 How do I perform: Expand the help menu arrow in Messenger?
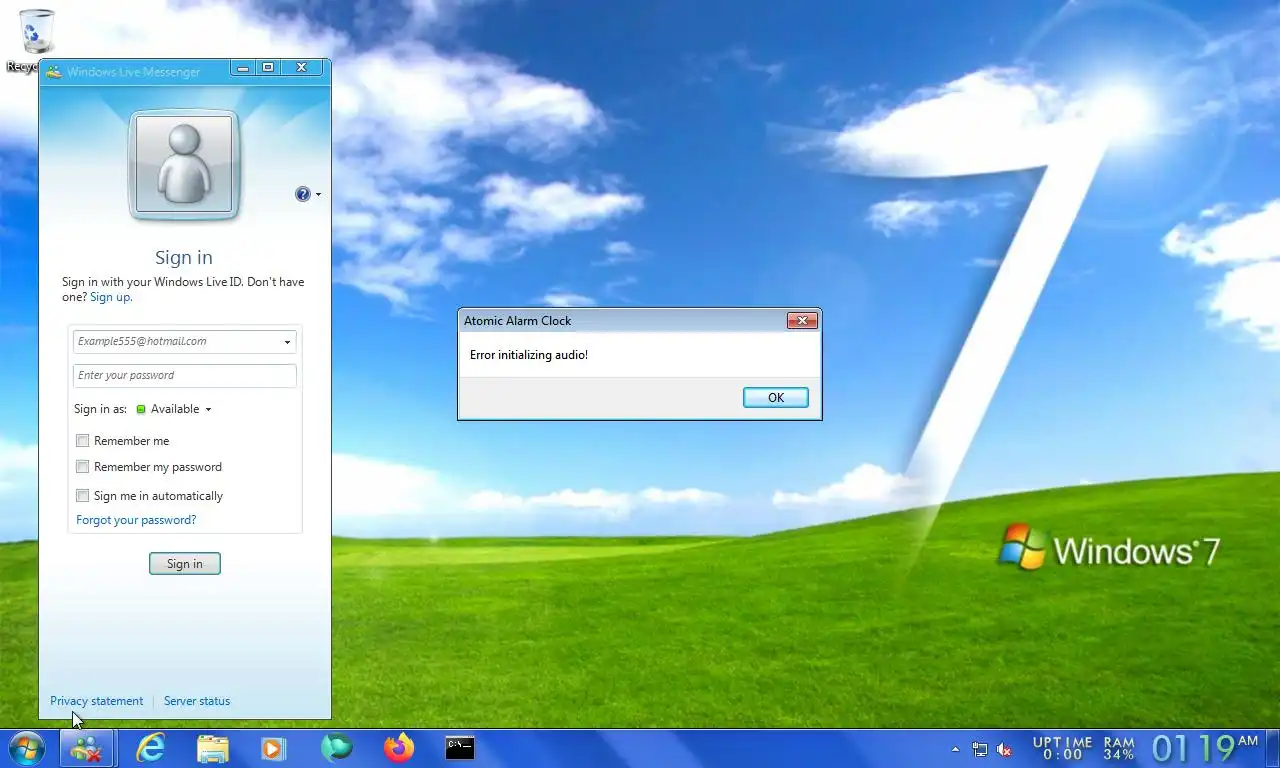[318, 195]
